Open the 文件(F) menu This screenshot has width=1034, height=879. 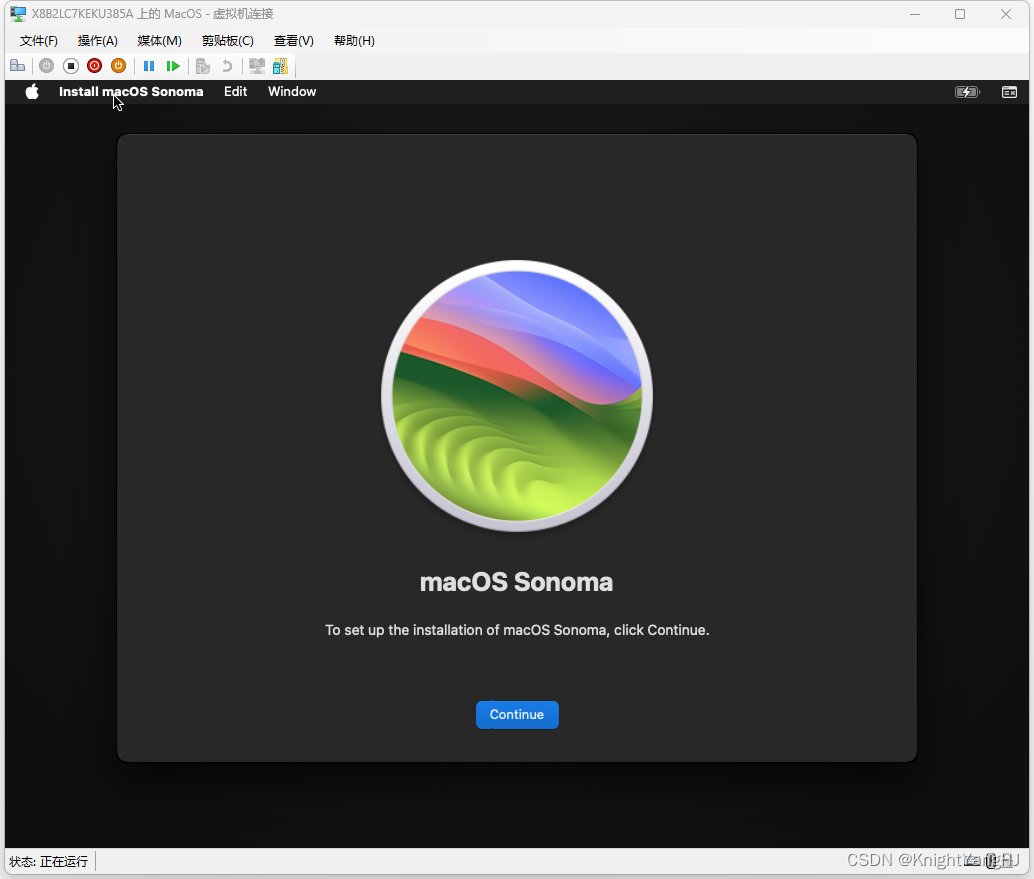tap(39, 41)
